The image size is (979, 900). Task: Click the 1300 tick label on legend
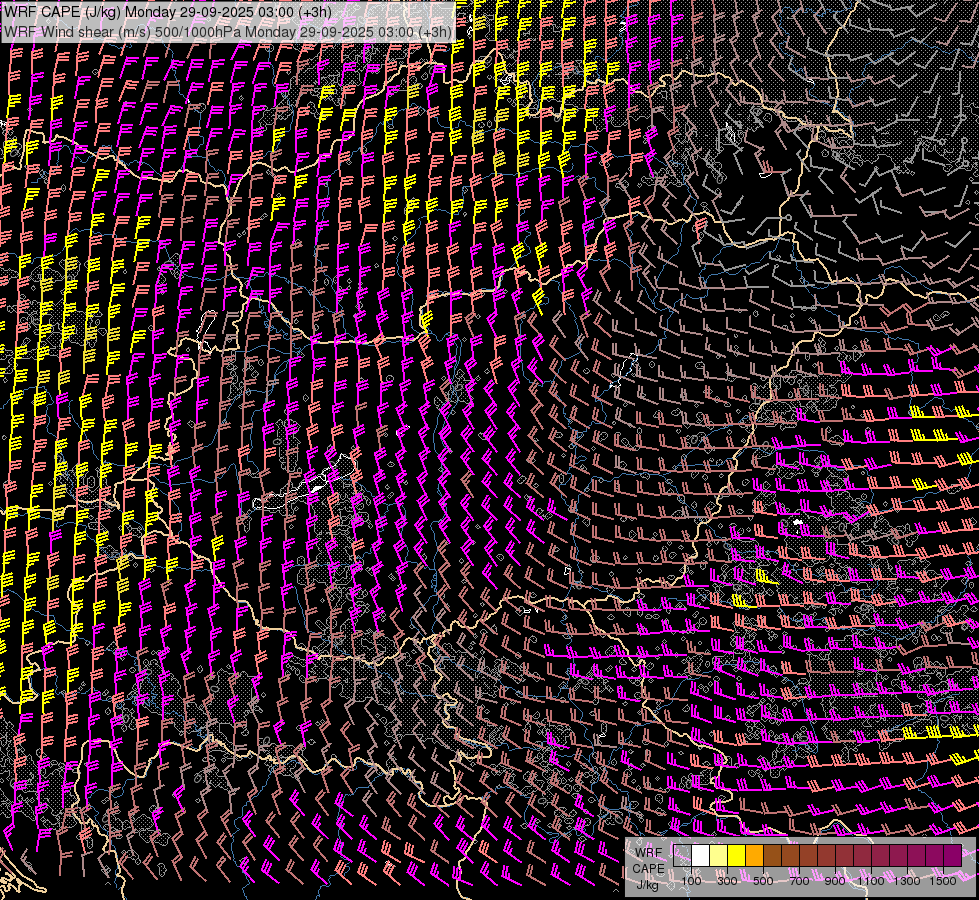click(907, 881)
